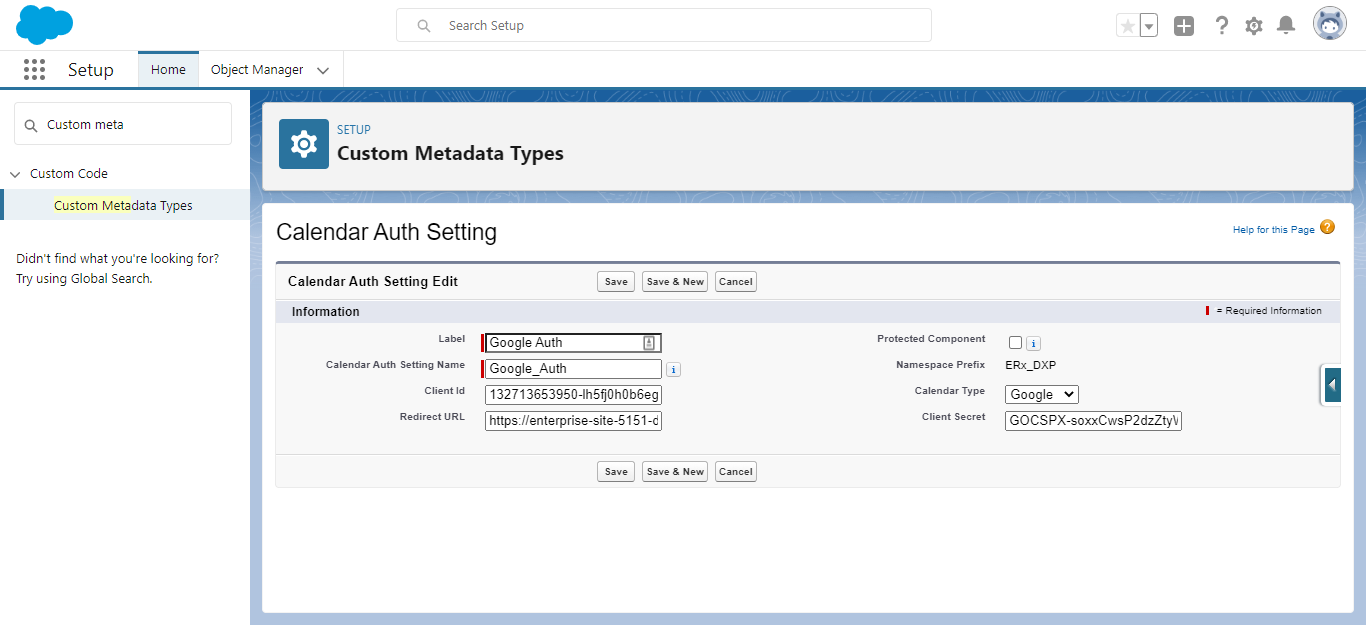This screenshot has height=625, width=1366.
Task: Expand the right side panel arrow
Action: (1332, 385)
